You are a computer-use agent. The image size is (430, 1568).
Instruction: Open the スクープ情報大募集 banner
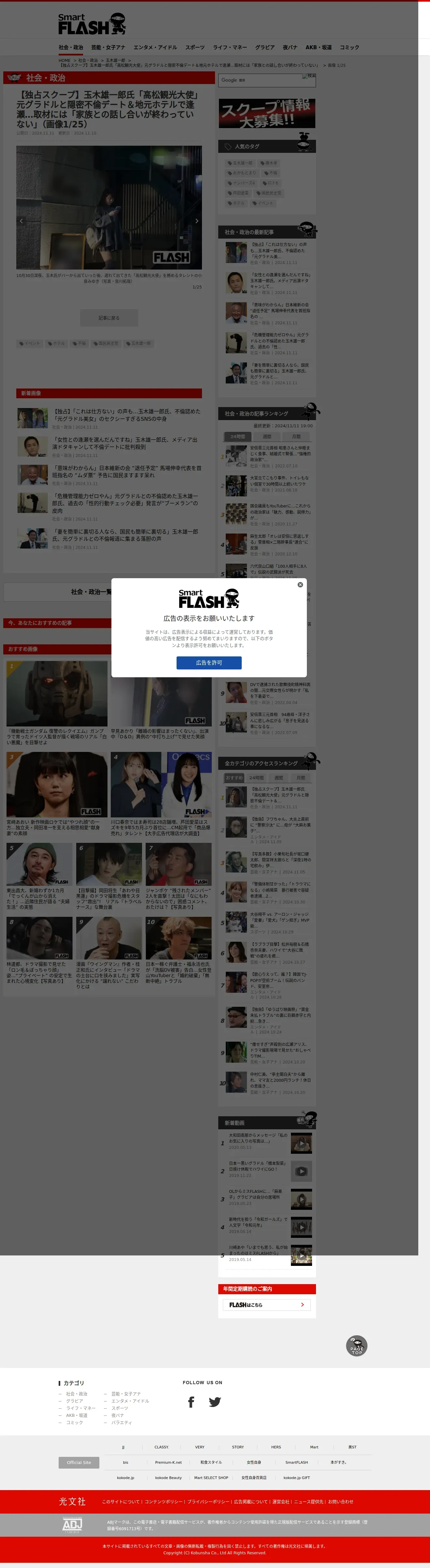click(x=267, y=113)
